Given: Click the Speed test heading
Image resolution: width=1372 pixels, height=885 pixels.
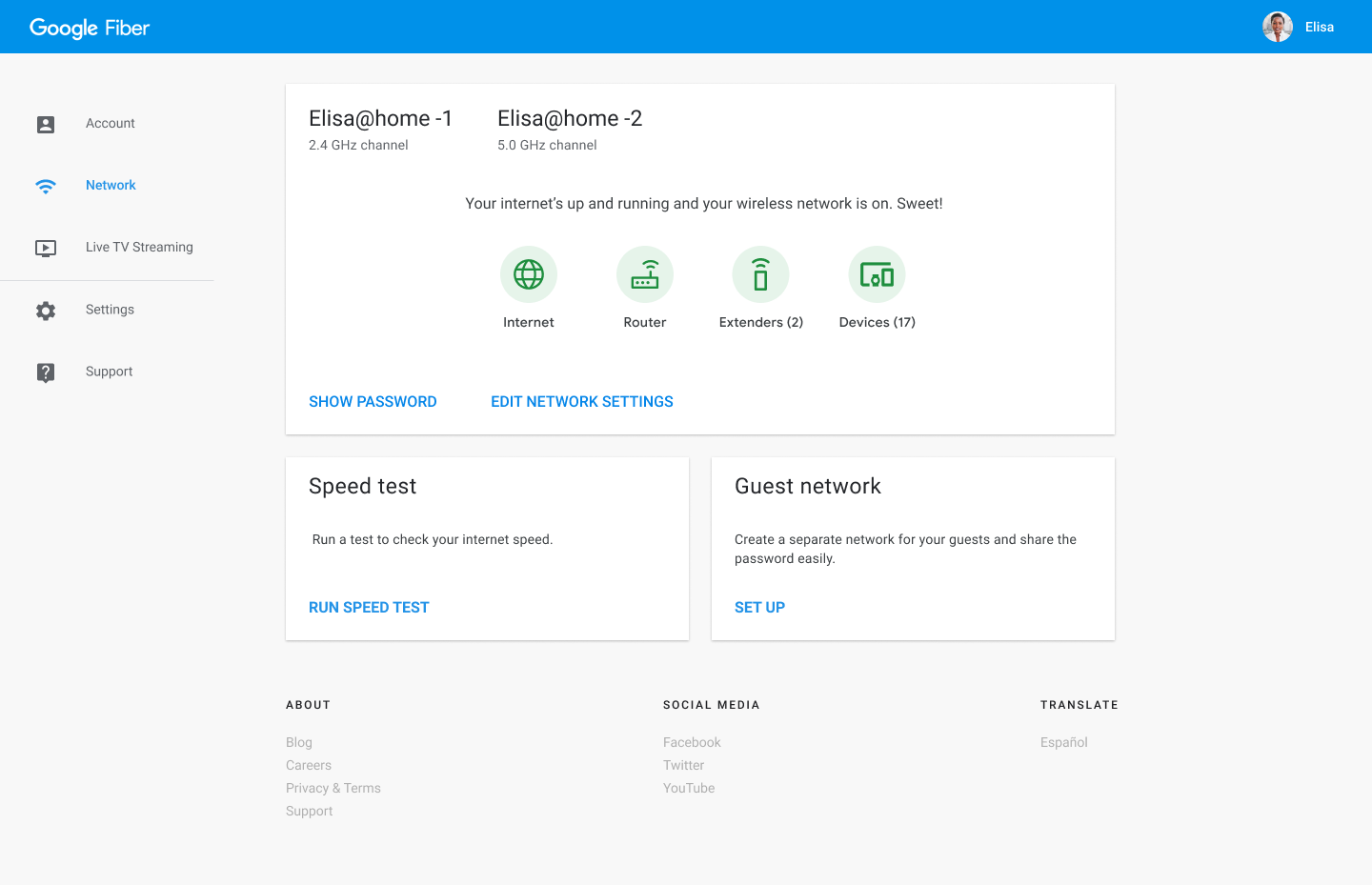Looking at the screenshot, I should click(x=363, y=486).
